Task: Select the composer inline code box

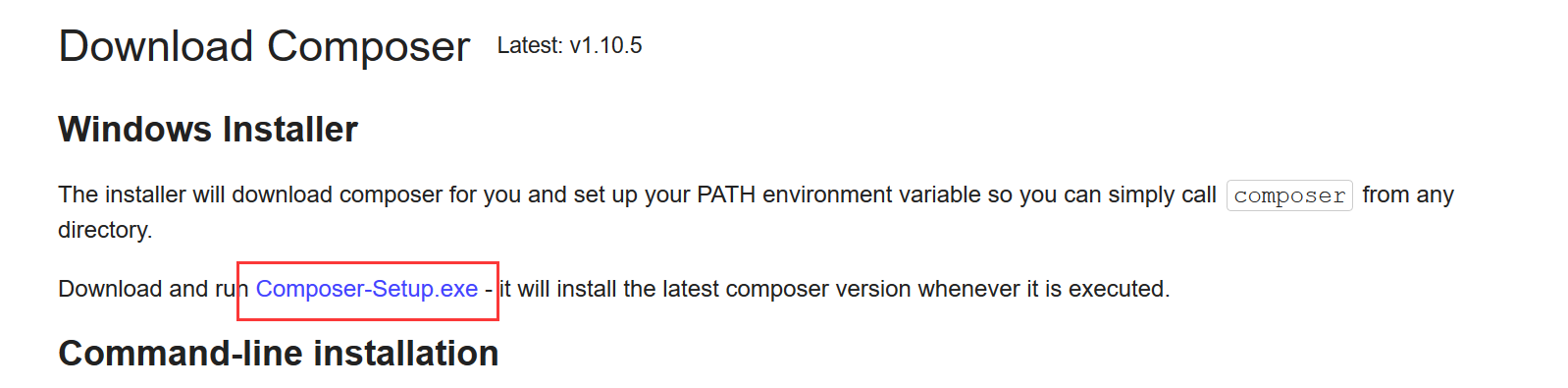Action: coord(1289,195)
